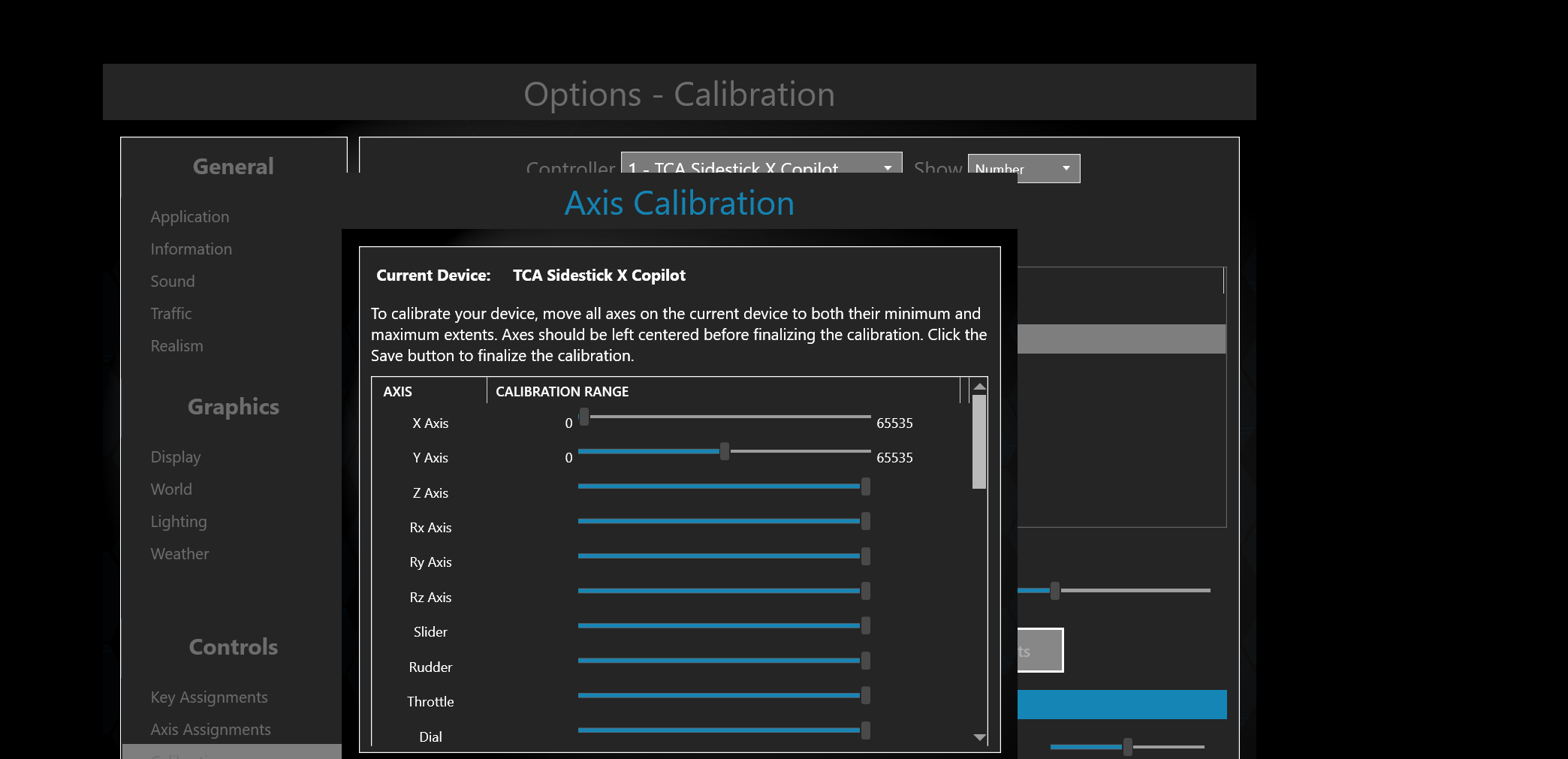This screenshot has height=759, width=1568.
Task: Click the Dial calibration slider
Action: [x=725, y=730]
